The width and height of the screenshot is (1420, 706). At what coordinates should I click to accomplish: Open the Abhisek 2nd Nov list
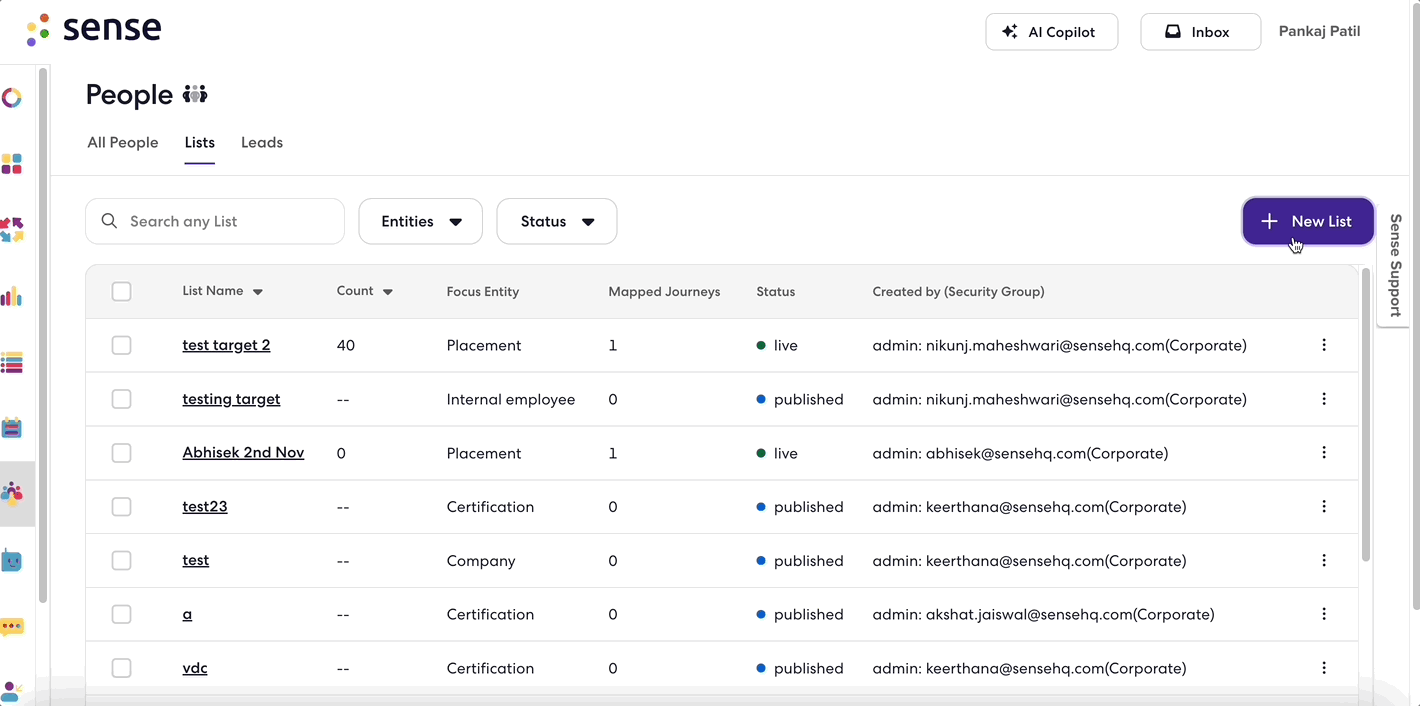(243, 453)
